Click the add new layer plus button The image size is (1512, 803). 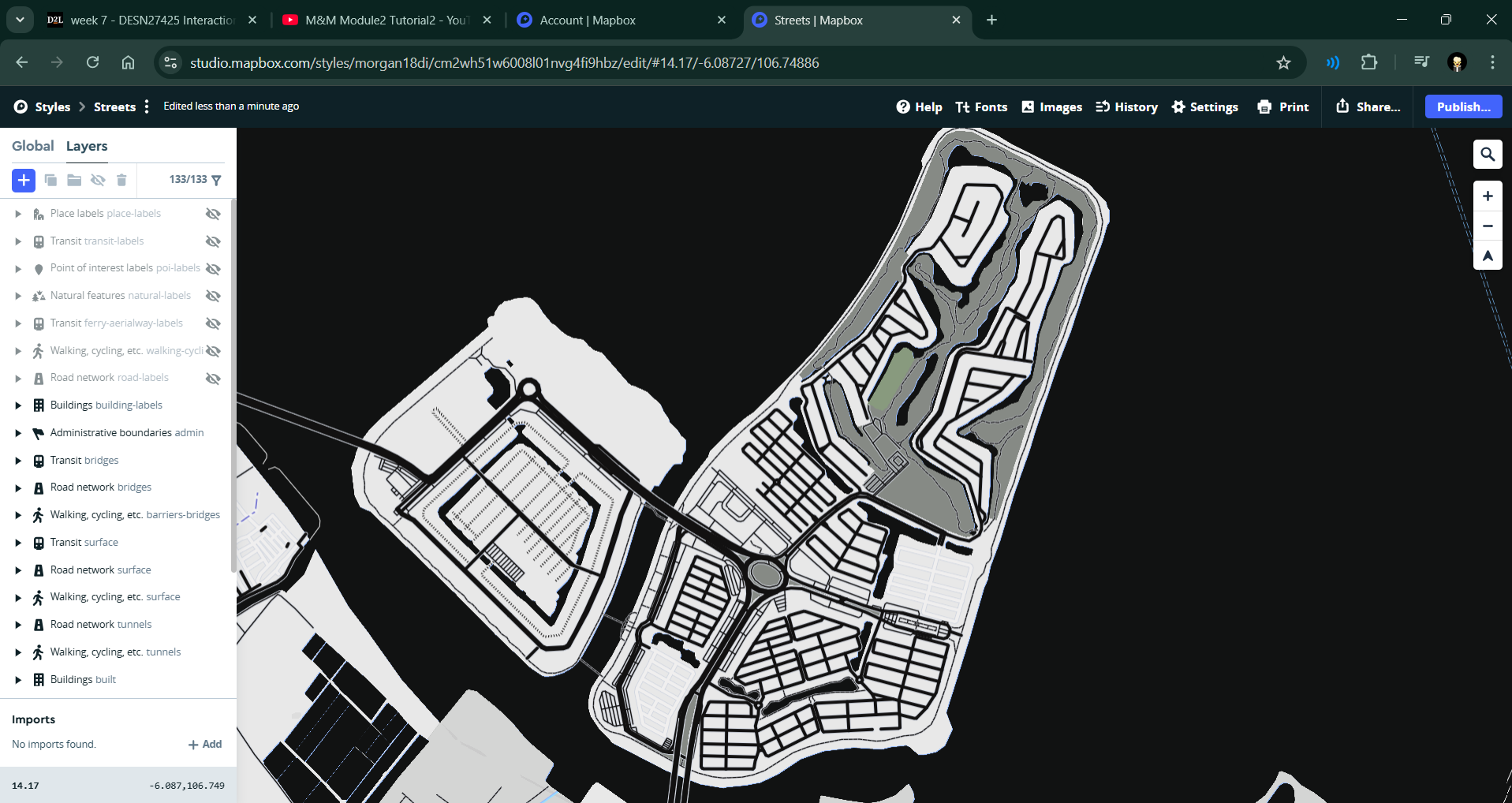[x=24, y=181]
